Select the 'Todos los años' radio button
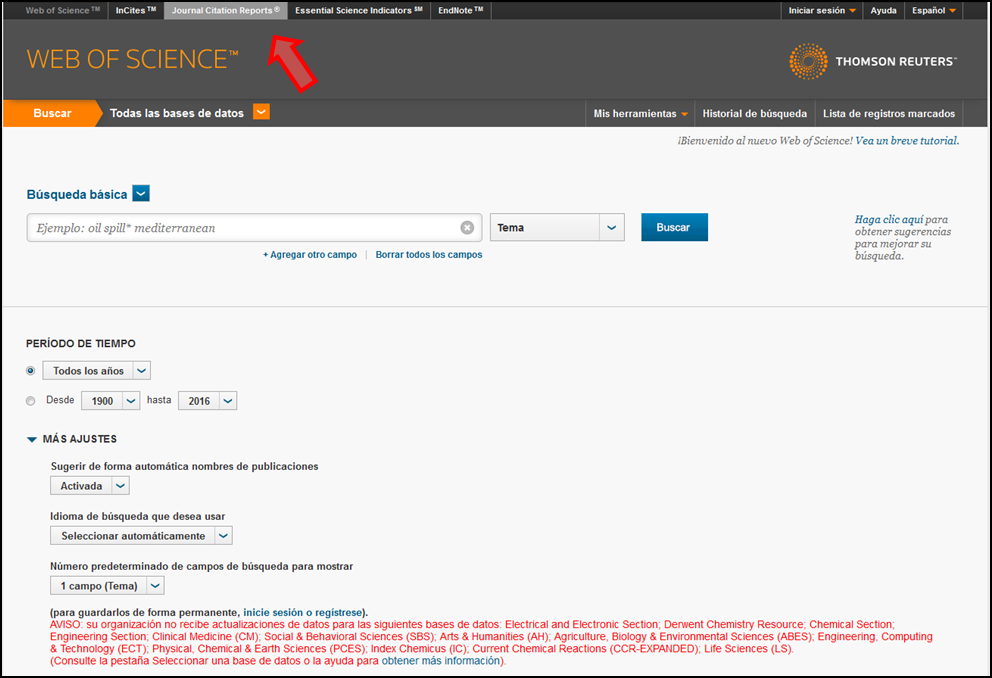Screen dimensions: 992x678 30,371
